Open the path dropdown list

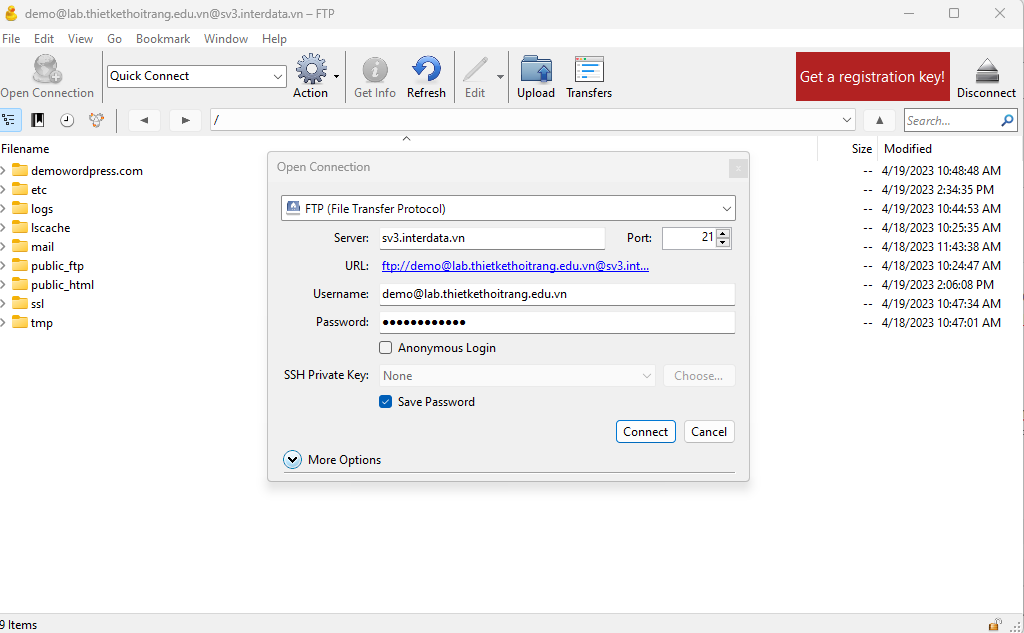847,120
